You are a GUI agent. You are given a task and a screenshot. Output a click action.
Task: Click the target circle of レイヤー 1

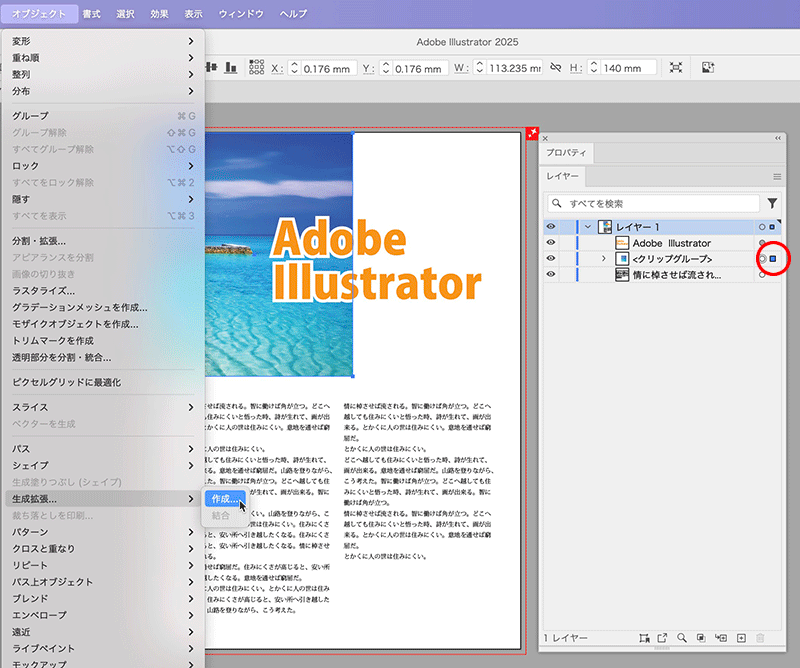762,227
